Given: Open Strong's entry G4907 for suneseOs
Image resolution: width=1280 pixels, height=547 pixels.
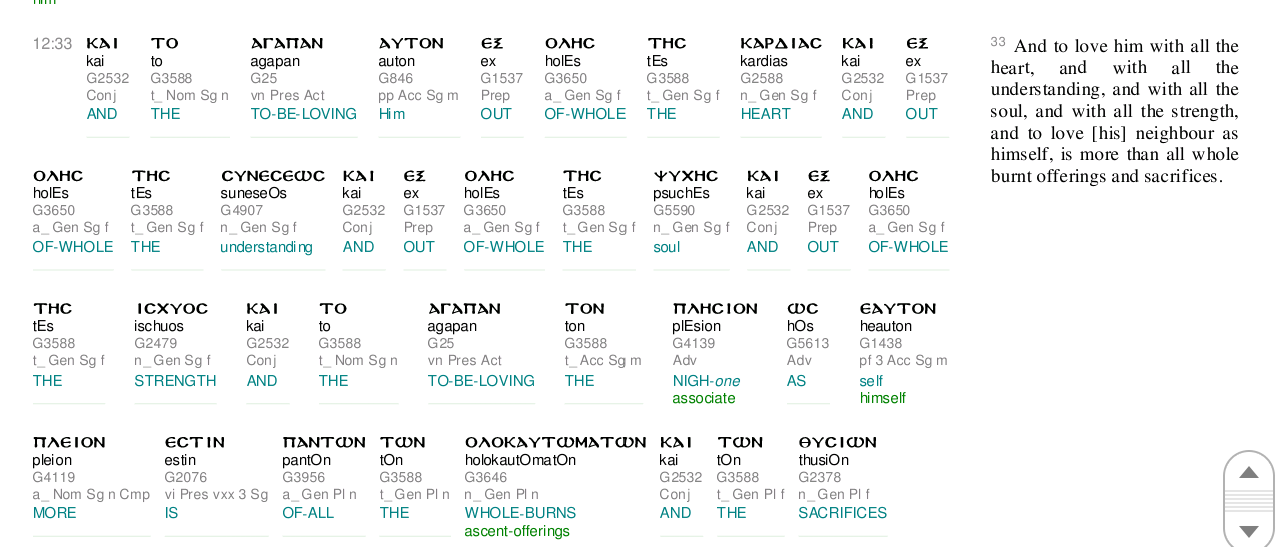Looking at the screenshot, I should click(241, 211).
